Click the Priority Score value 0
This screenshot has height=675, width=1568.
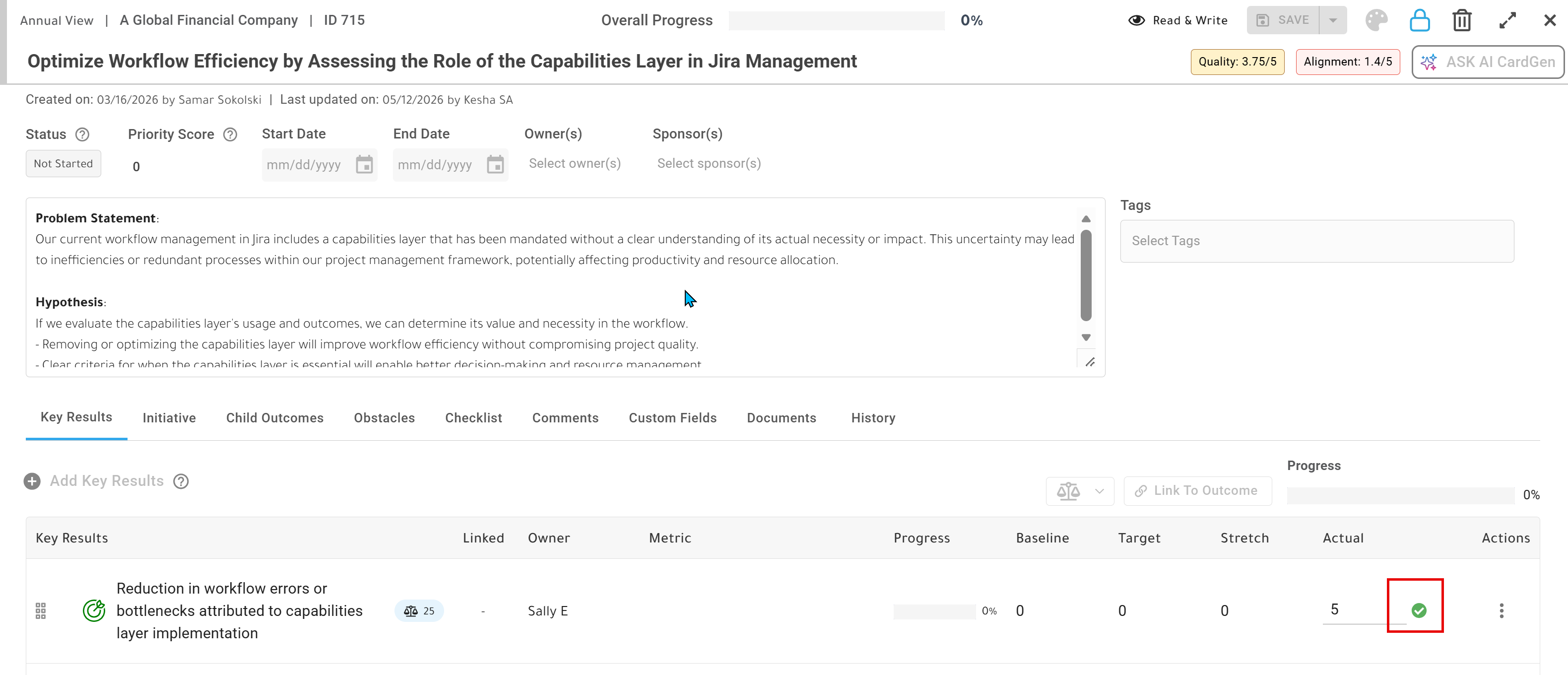click(x=136, y=167)
